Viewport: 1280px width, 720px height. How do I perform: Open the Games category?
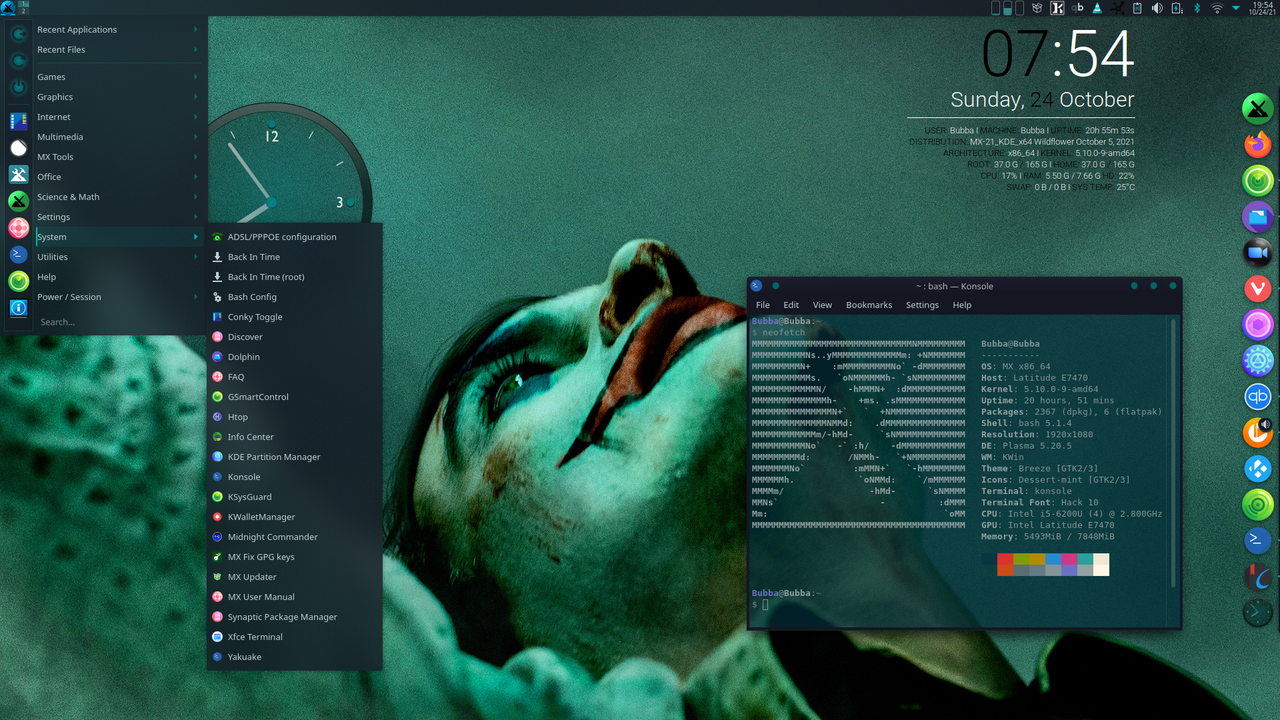tap(117, 77)
